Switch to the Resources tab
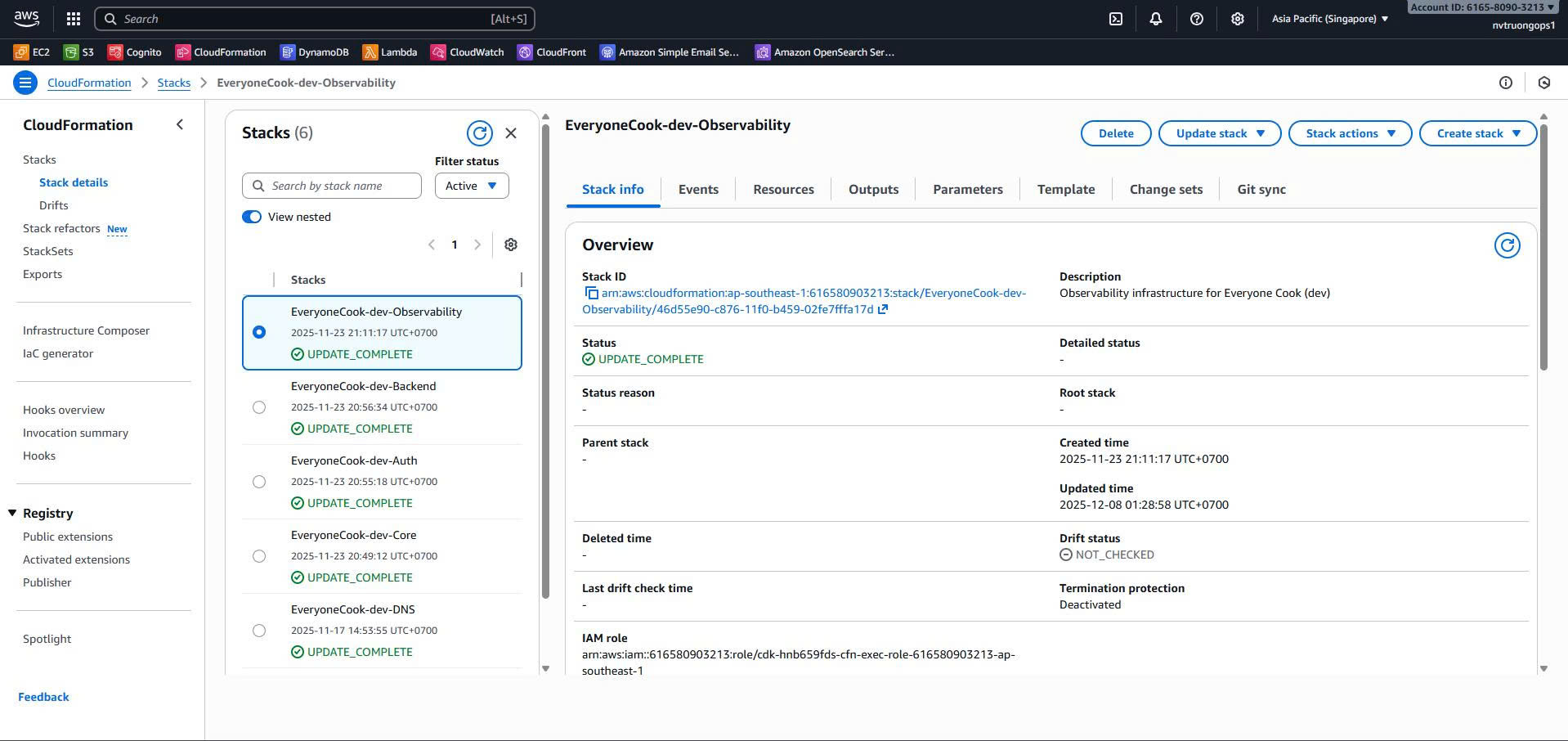Viewport: 1568px width, 741px height. tap(783, 189)
